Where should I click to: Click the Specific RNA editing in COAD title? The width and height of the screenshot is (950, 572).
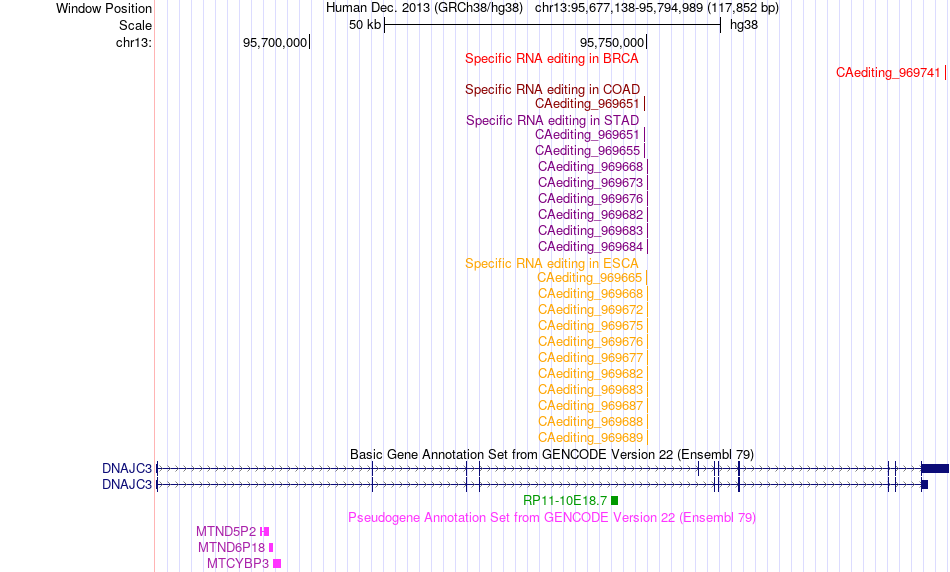552,89
